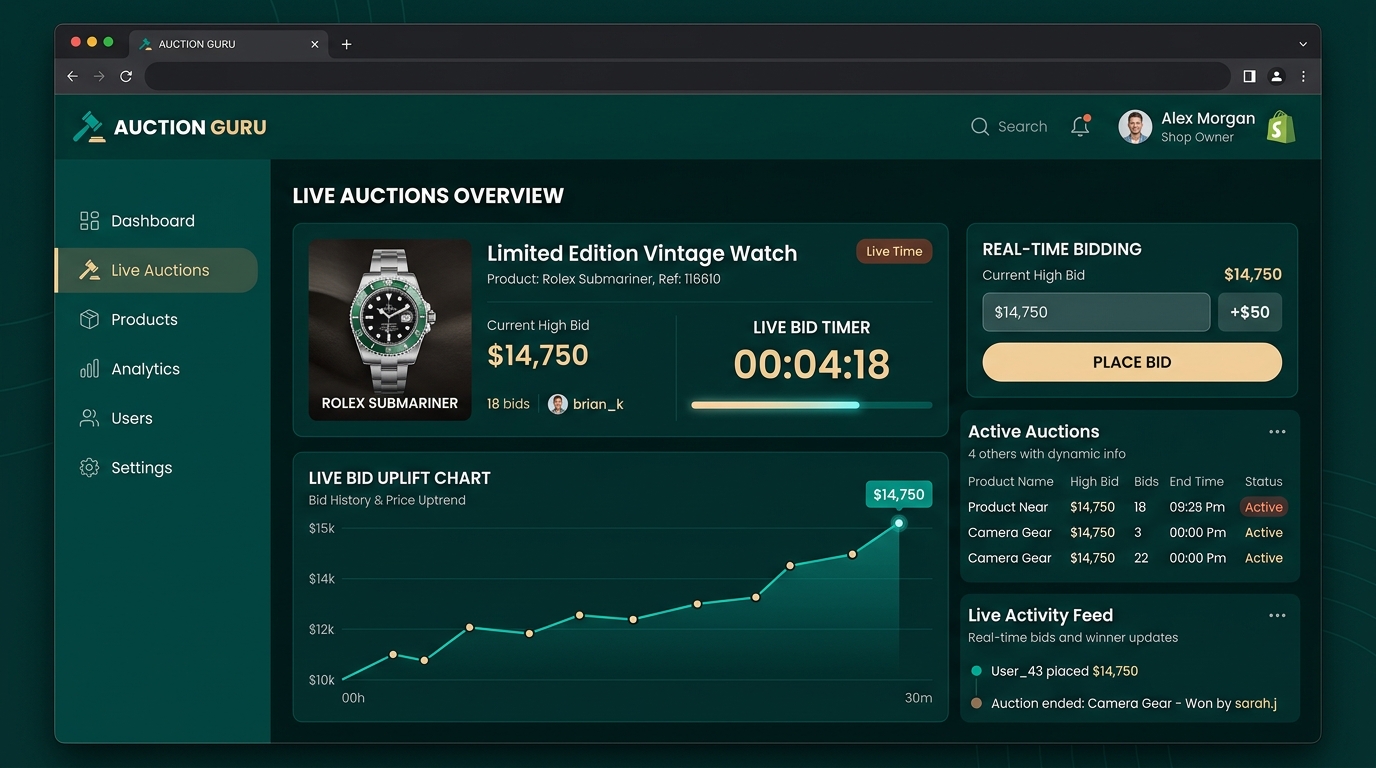Image resolution: width=1376 pixels, height=768 pixels.
Task: Click the Limited Edition Vintage Watch title
Action: point(642,253)
